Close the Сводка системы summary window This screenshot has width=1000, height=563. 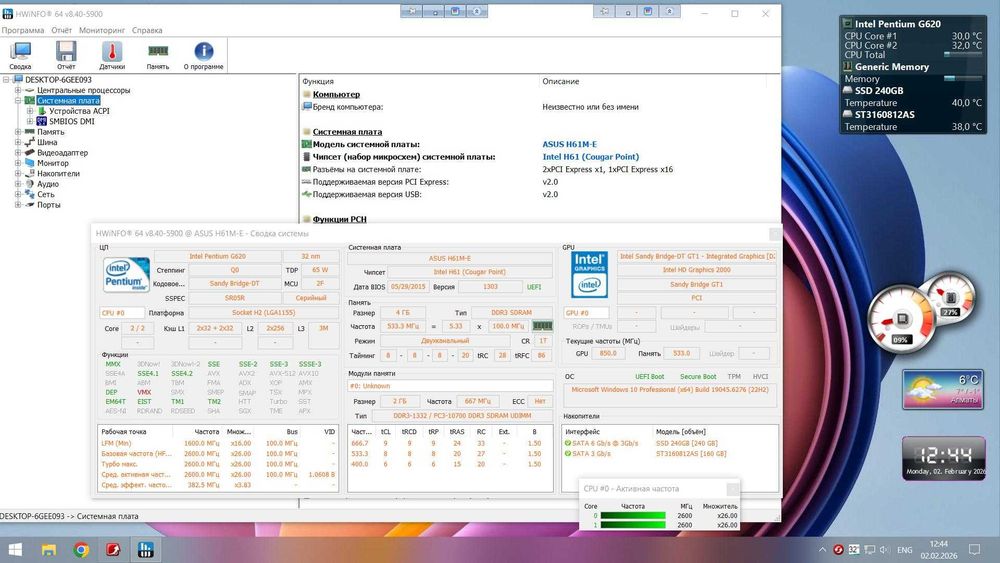[x=775, y=233]
